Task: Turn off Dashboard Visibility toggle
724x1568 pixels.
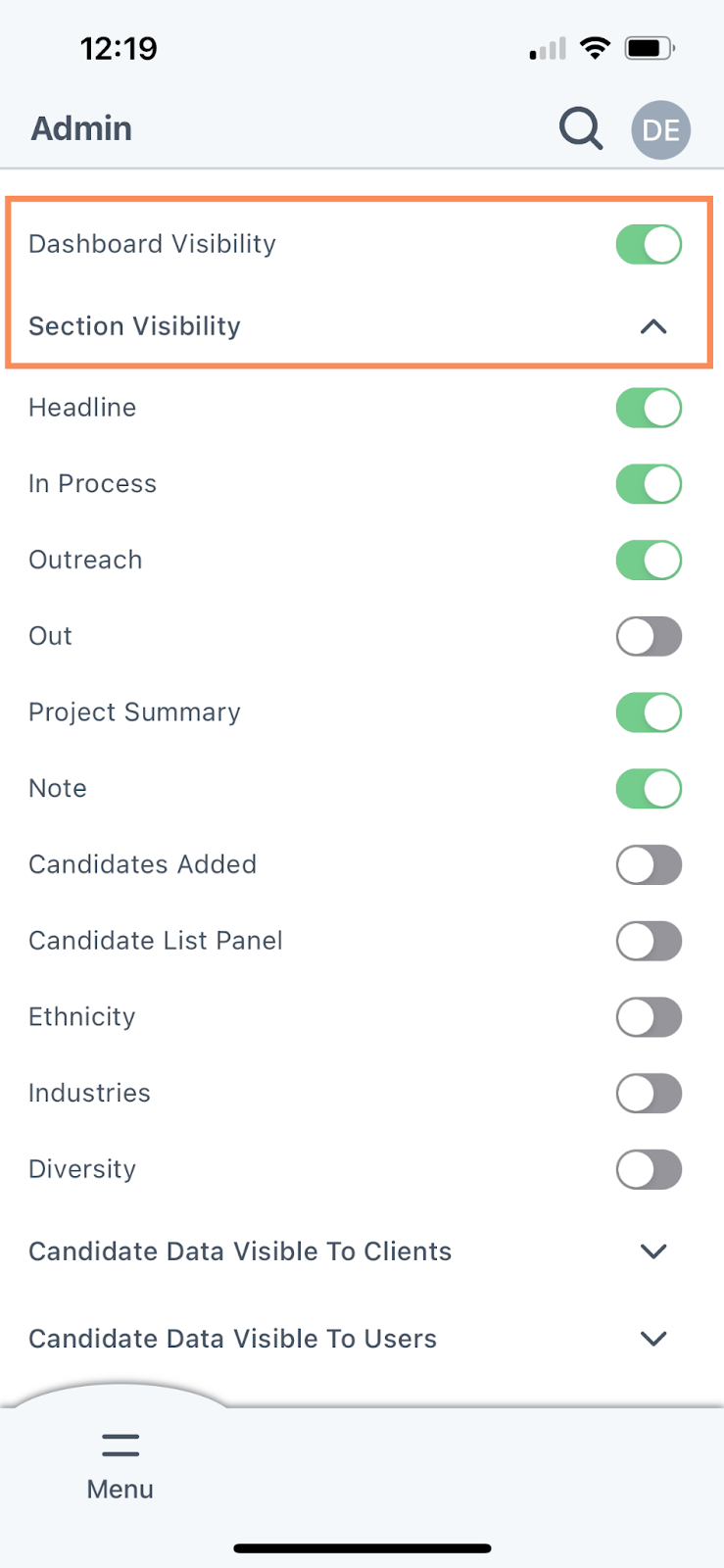Action: pos(649,244)
